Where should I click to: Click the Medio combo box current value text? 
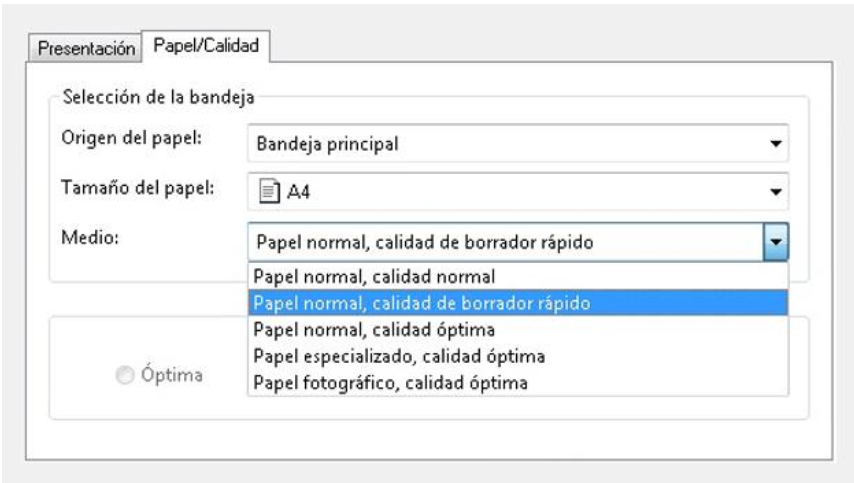425,242
